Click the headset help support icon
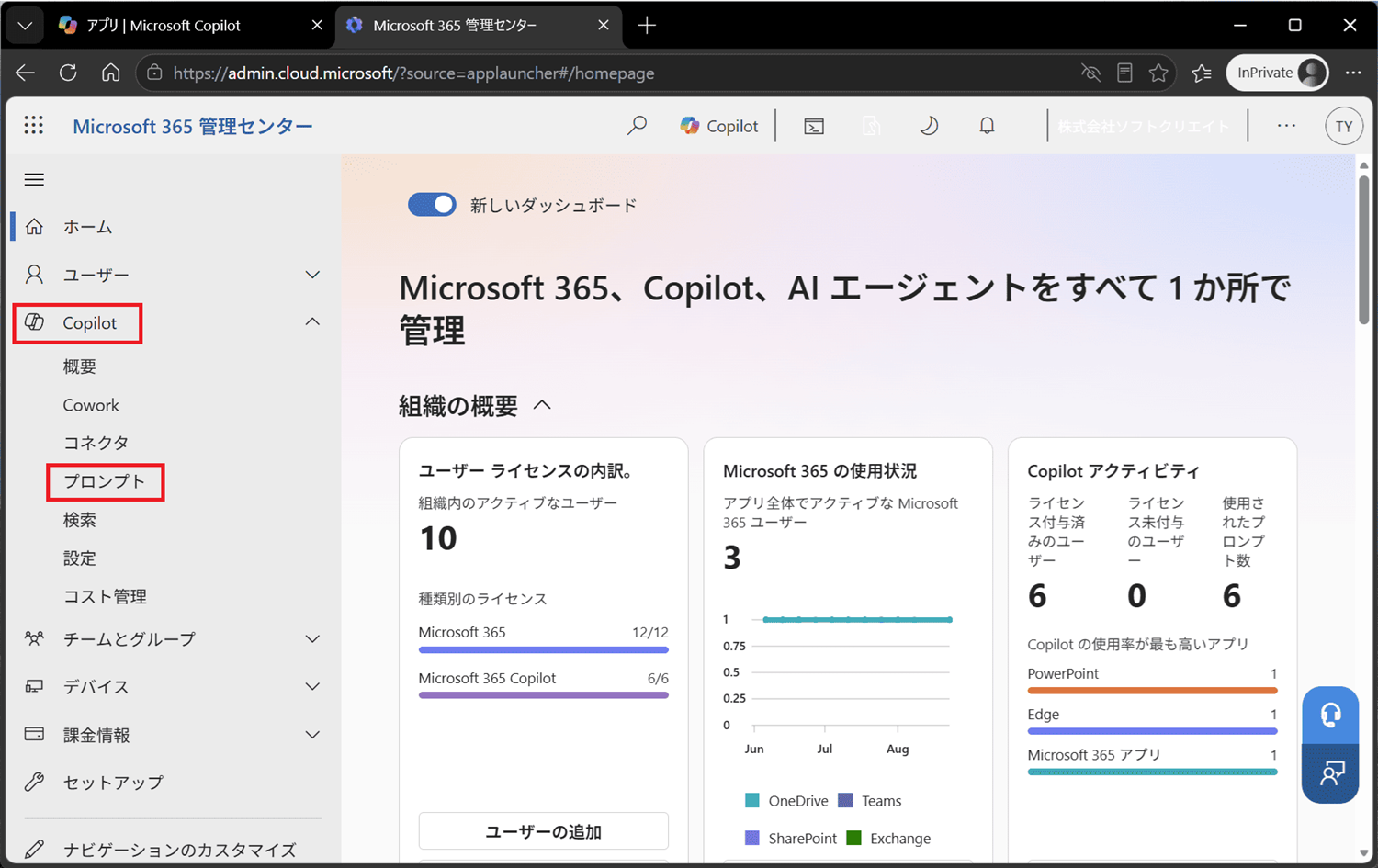The width and height of the screenshot is (1378, 868). (x=1330, y=715)
